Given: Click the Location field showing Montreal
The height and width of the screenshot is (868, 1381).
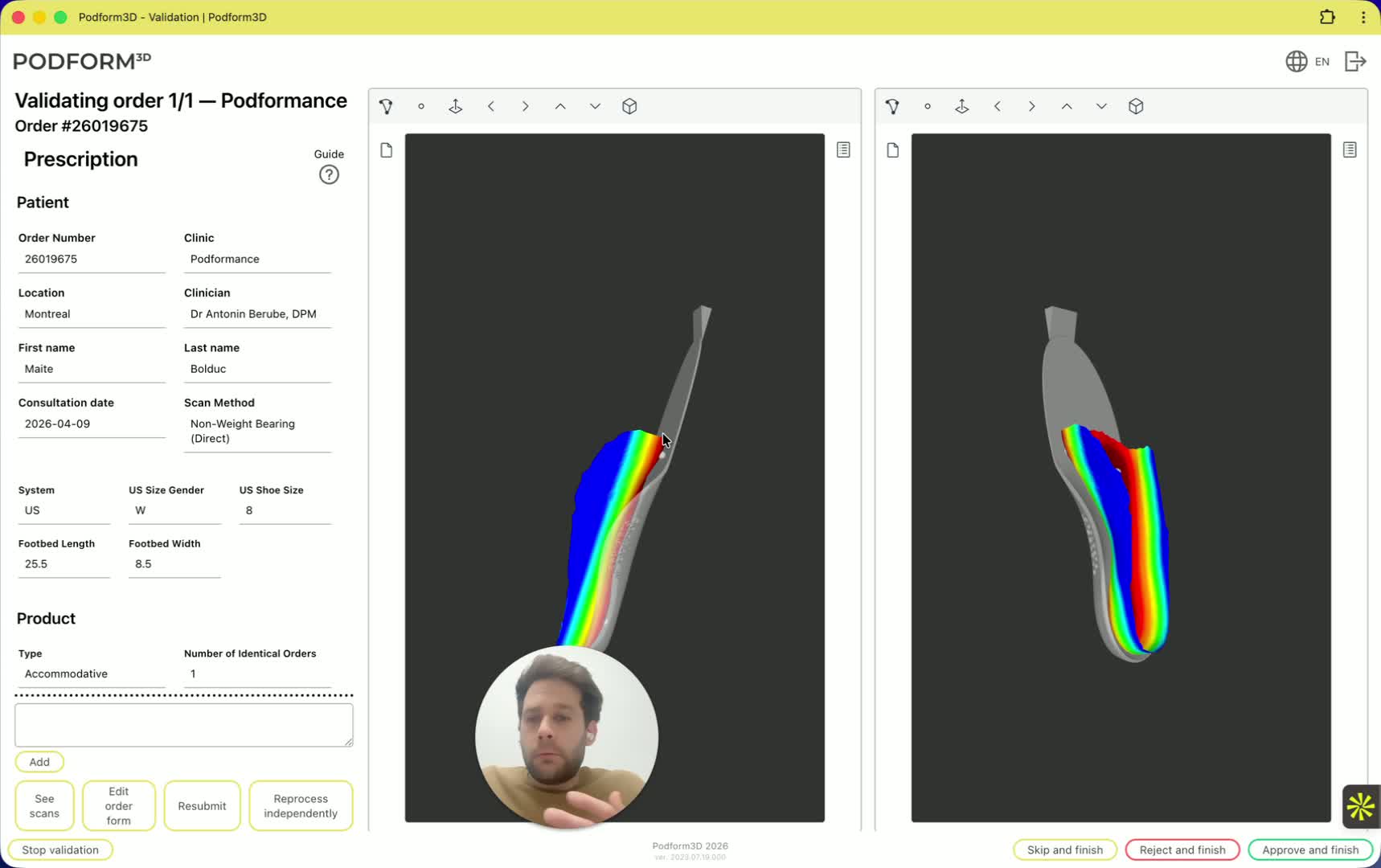Looking at the screenshot, I should pyautogui.click(x=92, y=314).
